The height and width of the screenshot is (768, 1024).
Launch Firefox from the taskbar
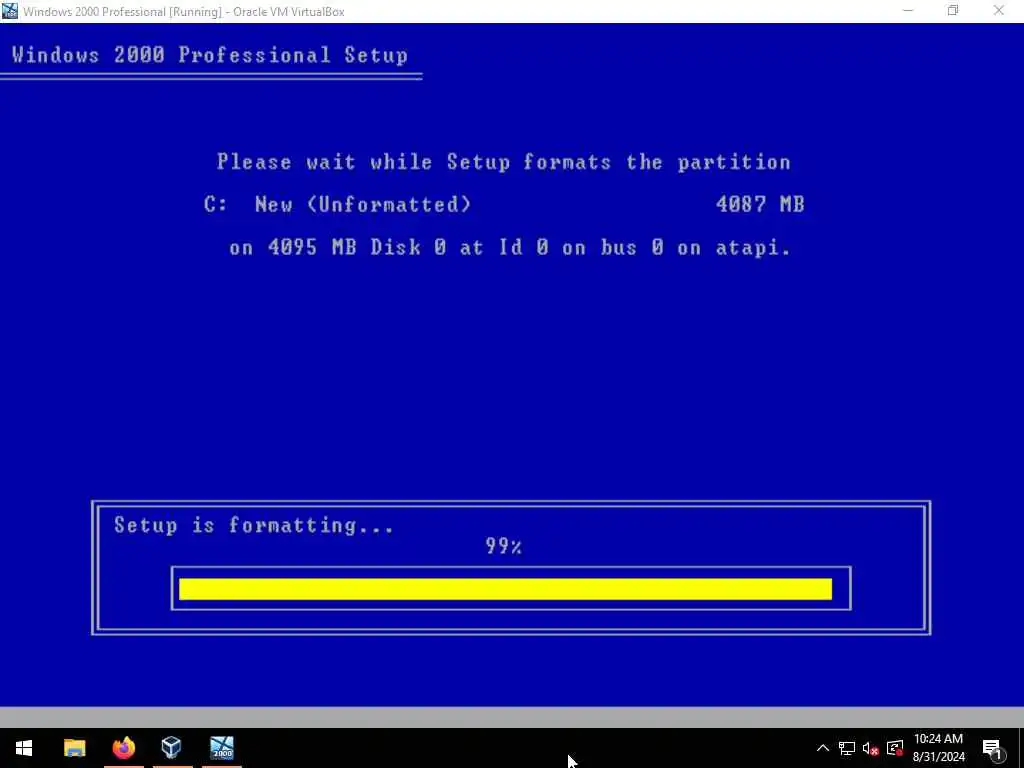(123, 748)
